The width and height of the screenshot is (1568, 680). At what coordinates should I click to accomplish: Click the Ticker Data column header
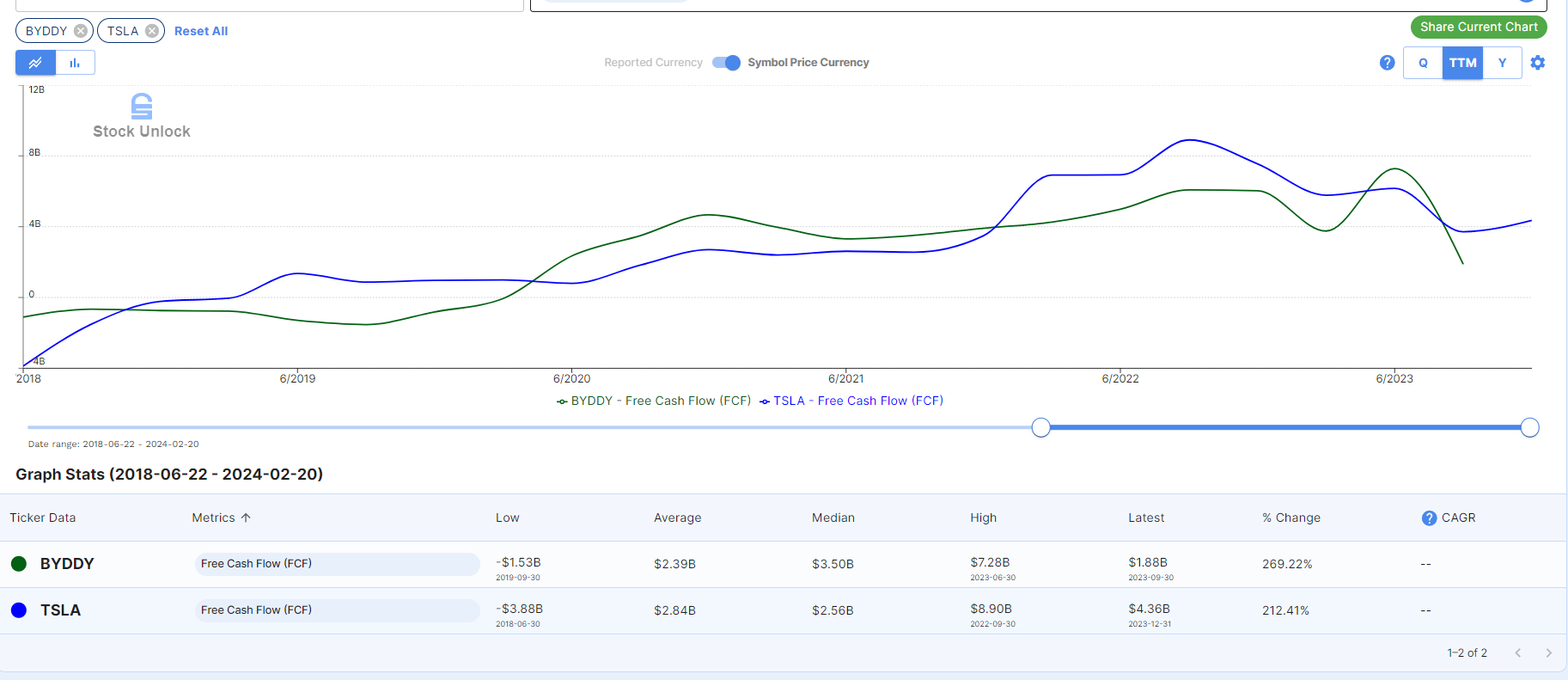[43, 518]
